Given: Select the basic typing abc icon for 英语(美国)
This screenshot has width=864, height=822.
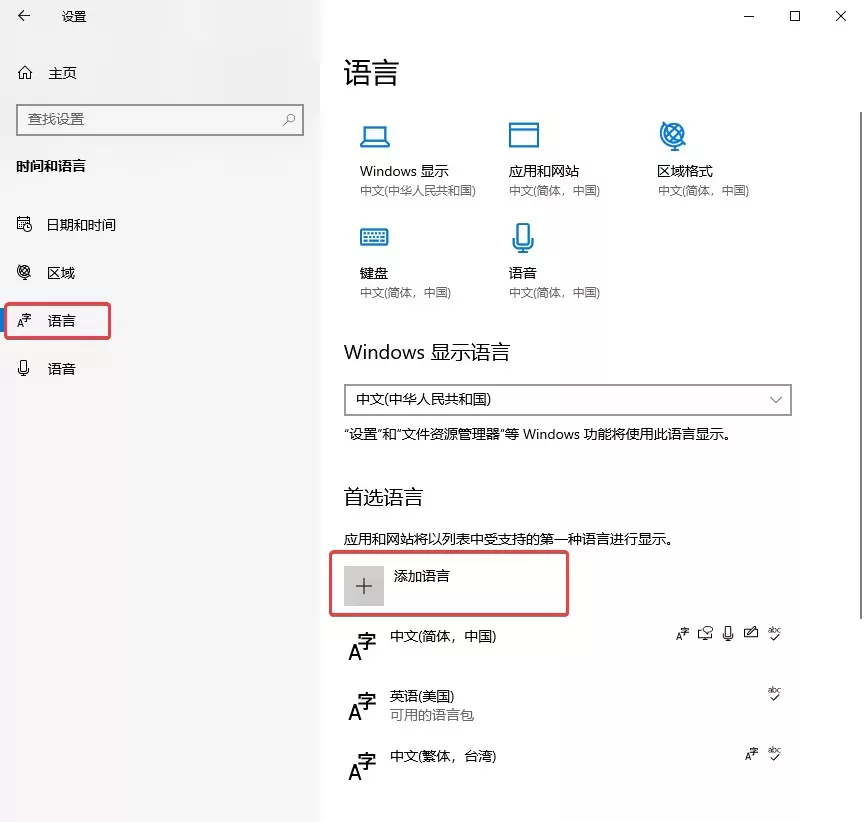Looking at the screenshot, I should (775, 692).
